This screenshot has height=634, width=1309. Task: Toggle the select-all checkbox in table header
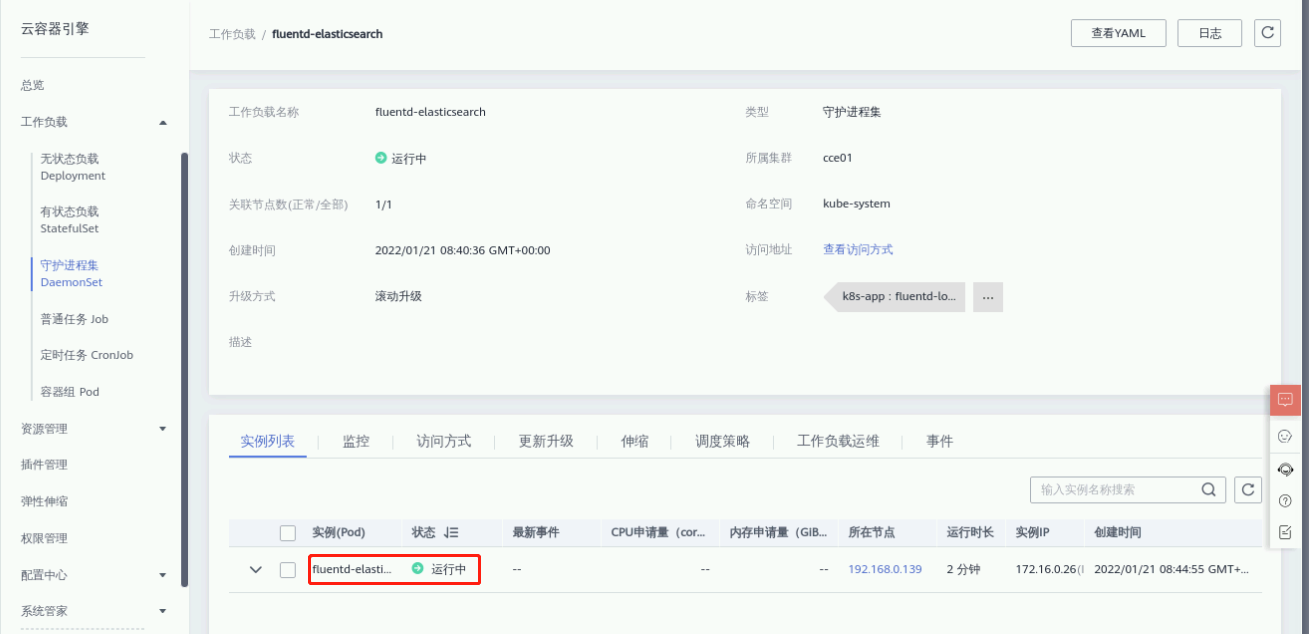coord(288,533)
